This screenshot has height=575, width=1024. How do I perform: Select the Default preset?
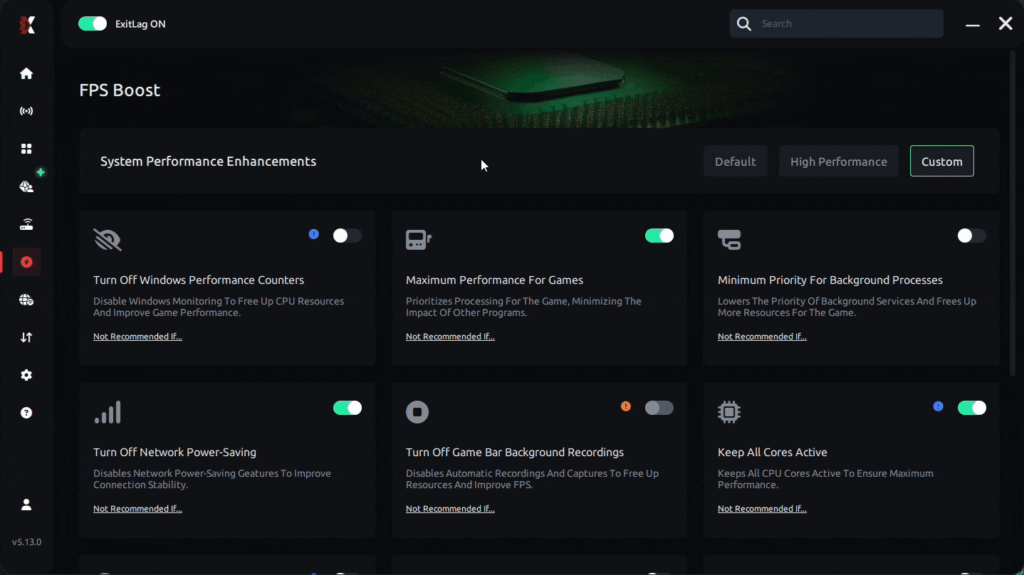(x=735, y=161)
